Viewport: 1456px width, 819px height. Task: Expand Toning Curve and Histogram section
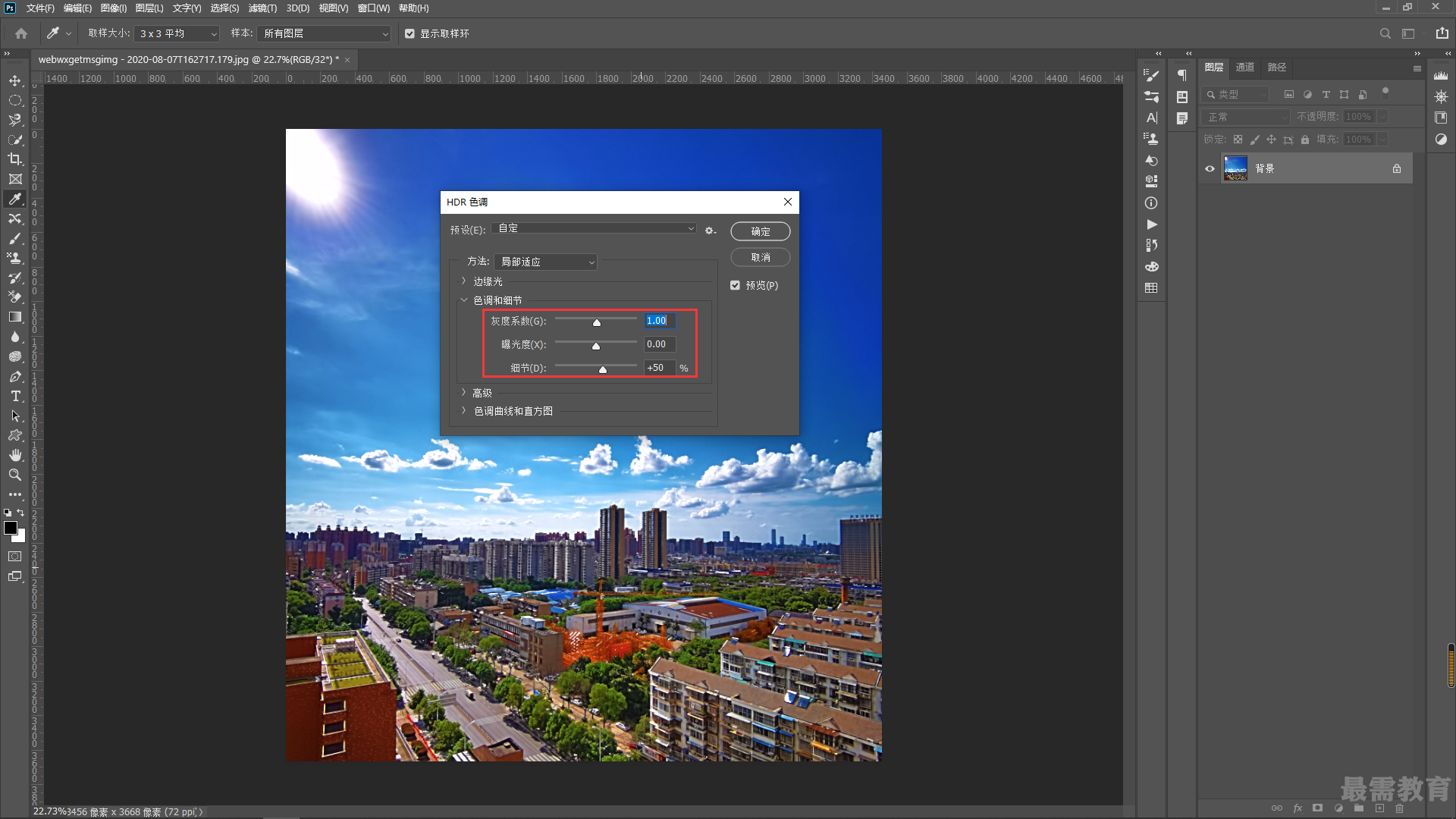point(464,410)
